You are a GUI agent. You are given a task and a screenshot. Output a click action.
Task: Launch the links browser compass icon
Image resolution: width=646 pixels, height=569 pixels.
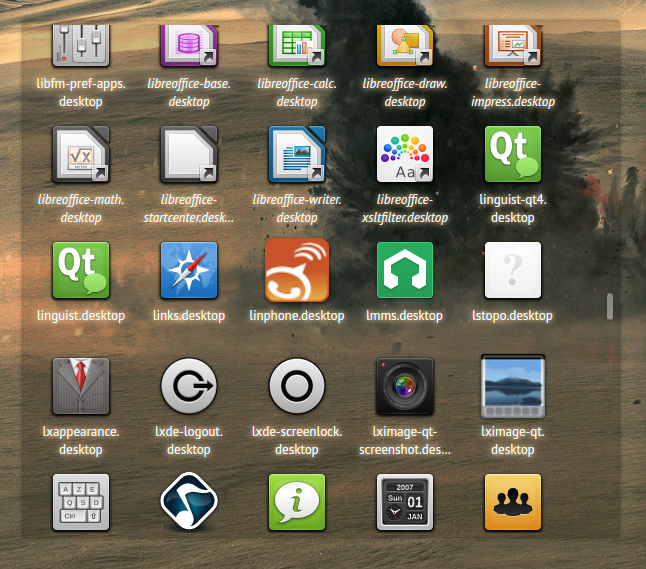189,270
